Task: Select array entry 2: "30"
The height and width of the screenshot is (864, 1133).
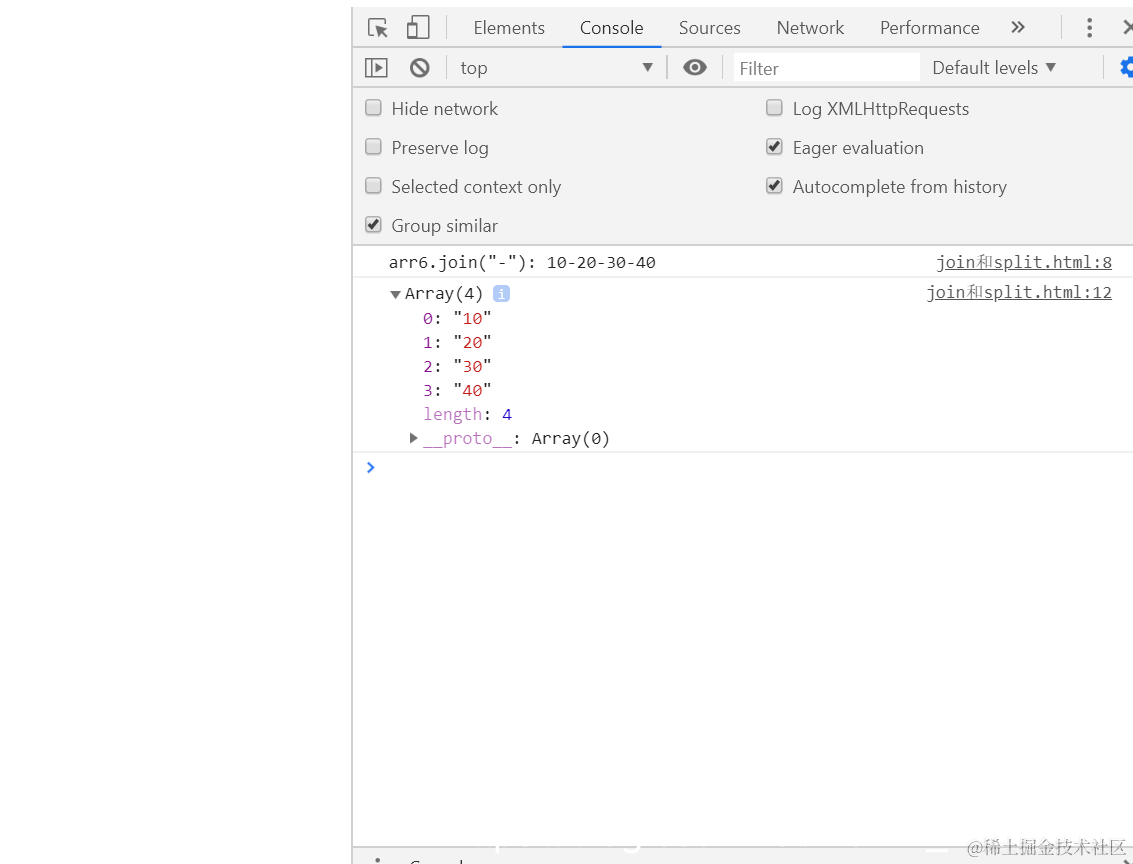Action: click(457, 366)
